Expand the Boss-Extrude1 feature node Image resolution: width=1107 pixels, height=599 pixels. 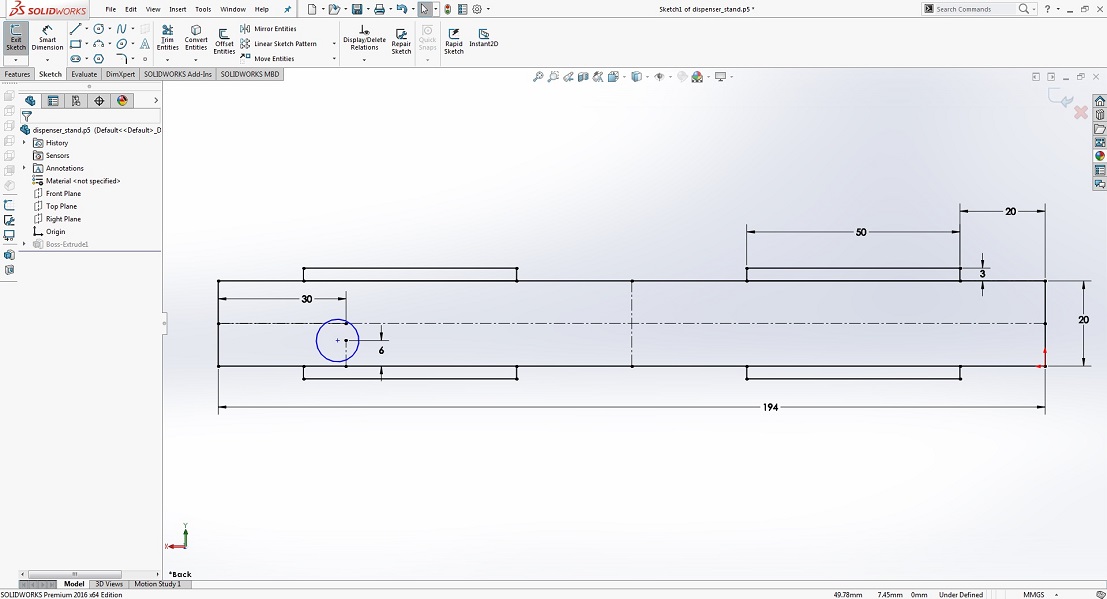tap(24, 244)
